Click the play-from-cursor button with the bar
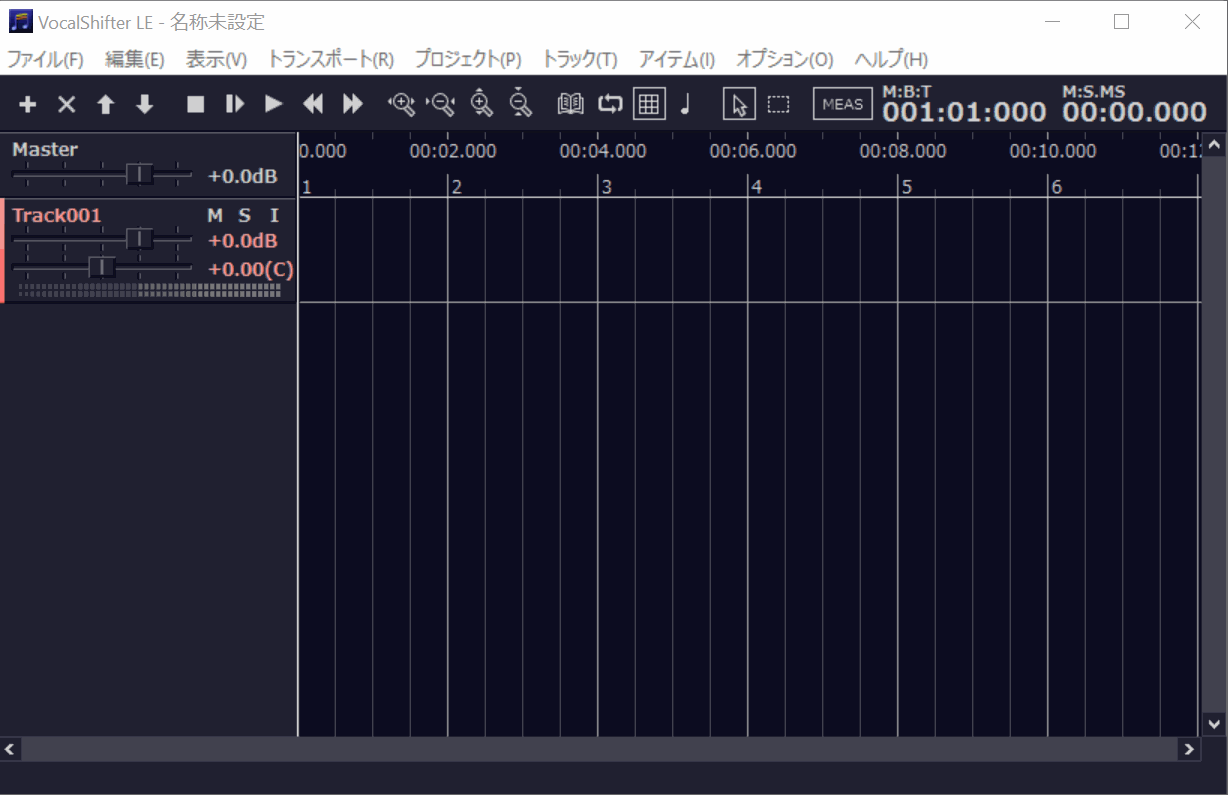The height and width of the screenshot is (795, 1228). (x=235, y=104)
